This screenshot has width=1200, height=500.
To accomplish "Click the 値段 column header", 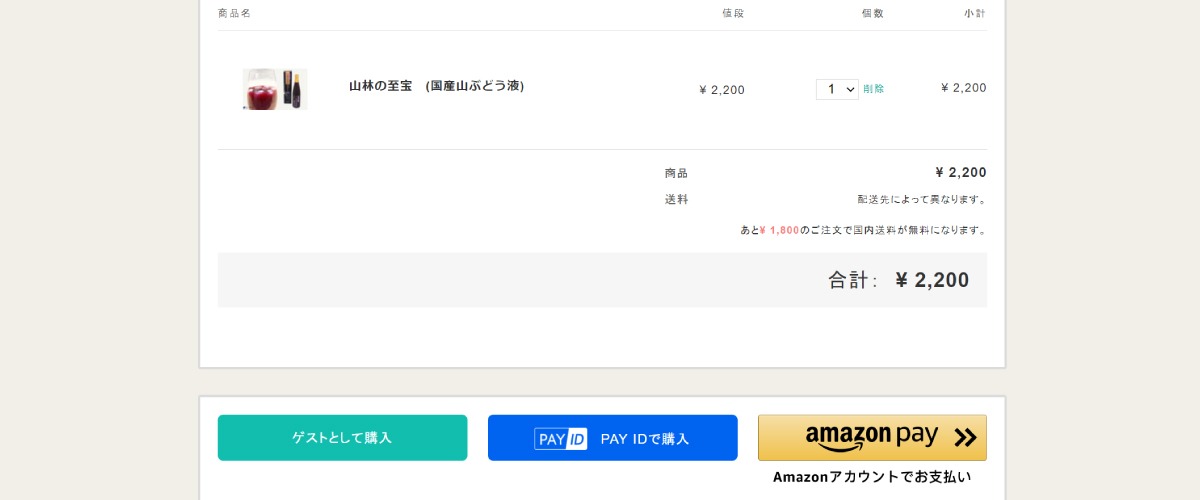I will (734, 13).
